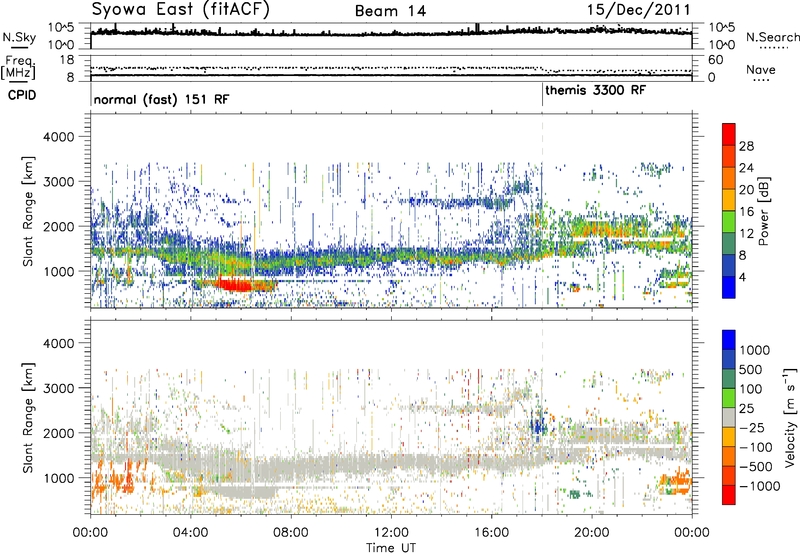Click the 'Velocity [m s-1]' color bar label
The width and height of the screenshot is (800, 554).
[790, 417]
